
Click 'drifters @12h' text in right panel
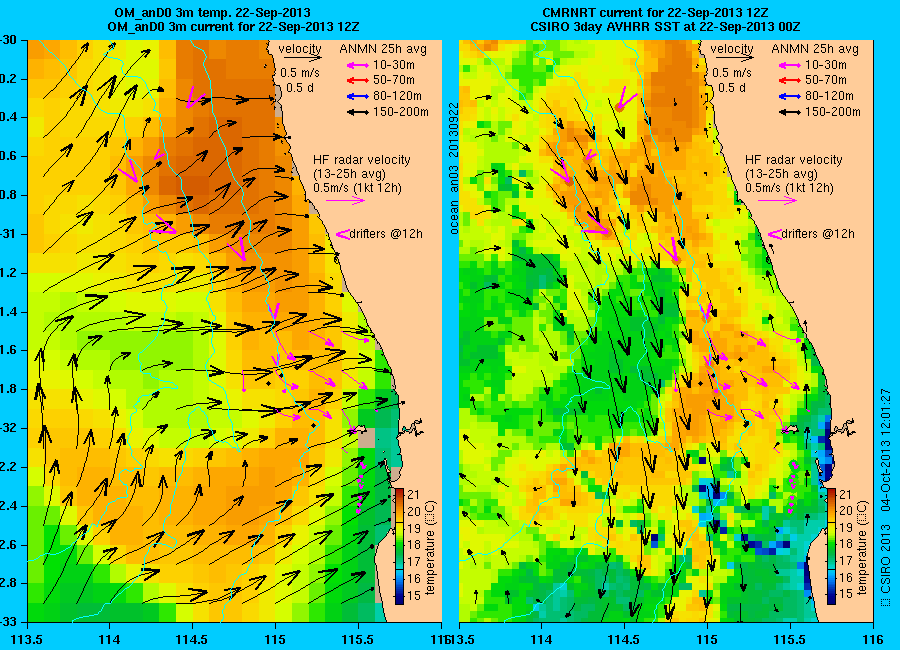coord(818,234)
